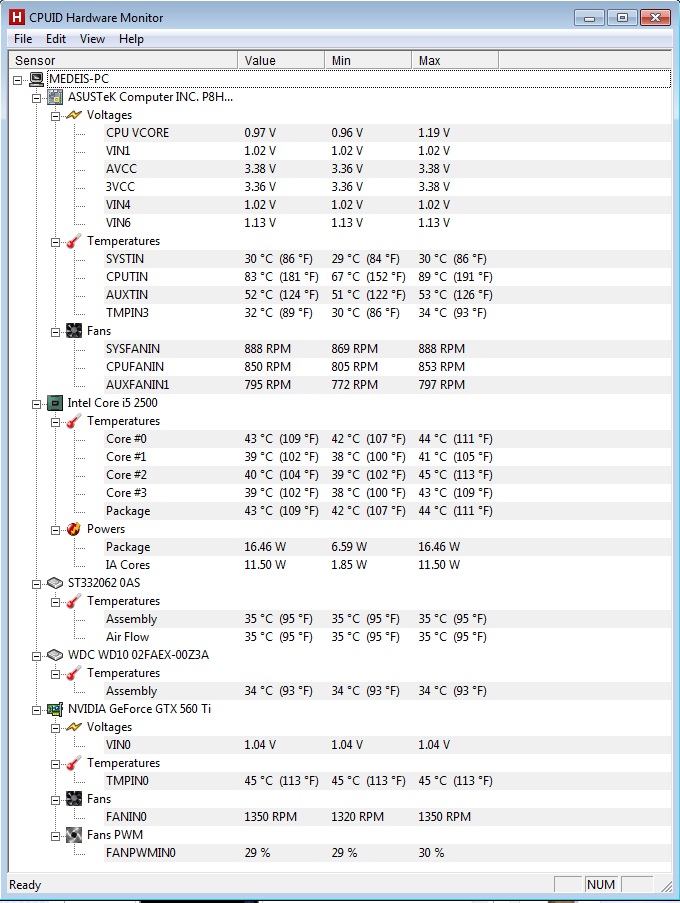Collapse the MEDEIS-PC root node
The image size is (680, 903).
pos(19,79)
